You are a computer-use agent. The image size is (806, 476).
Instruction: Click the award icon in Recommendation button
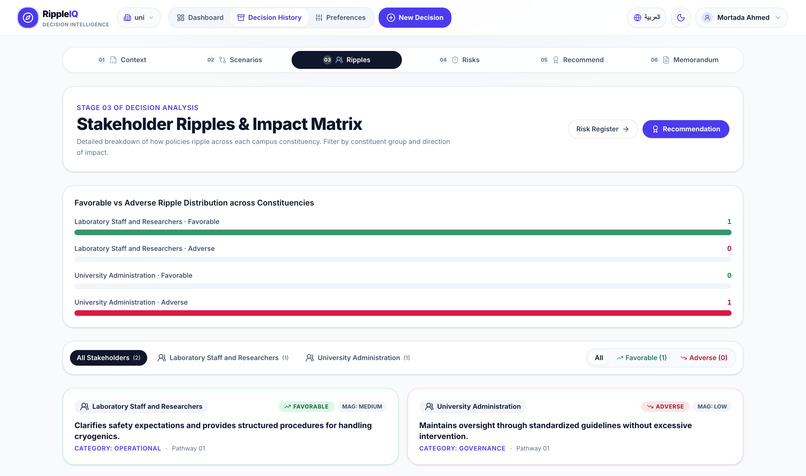coord(655,129)
